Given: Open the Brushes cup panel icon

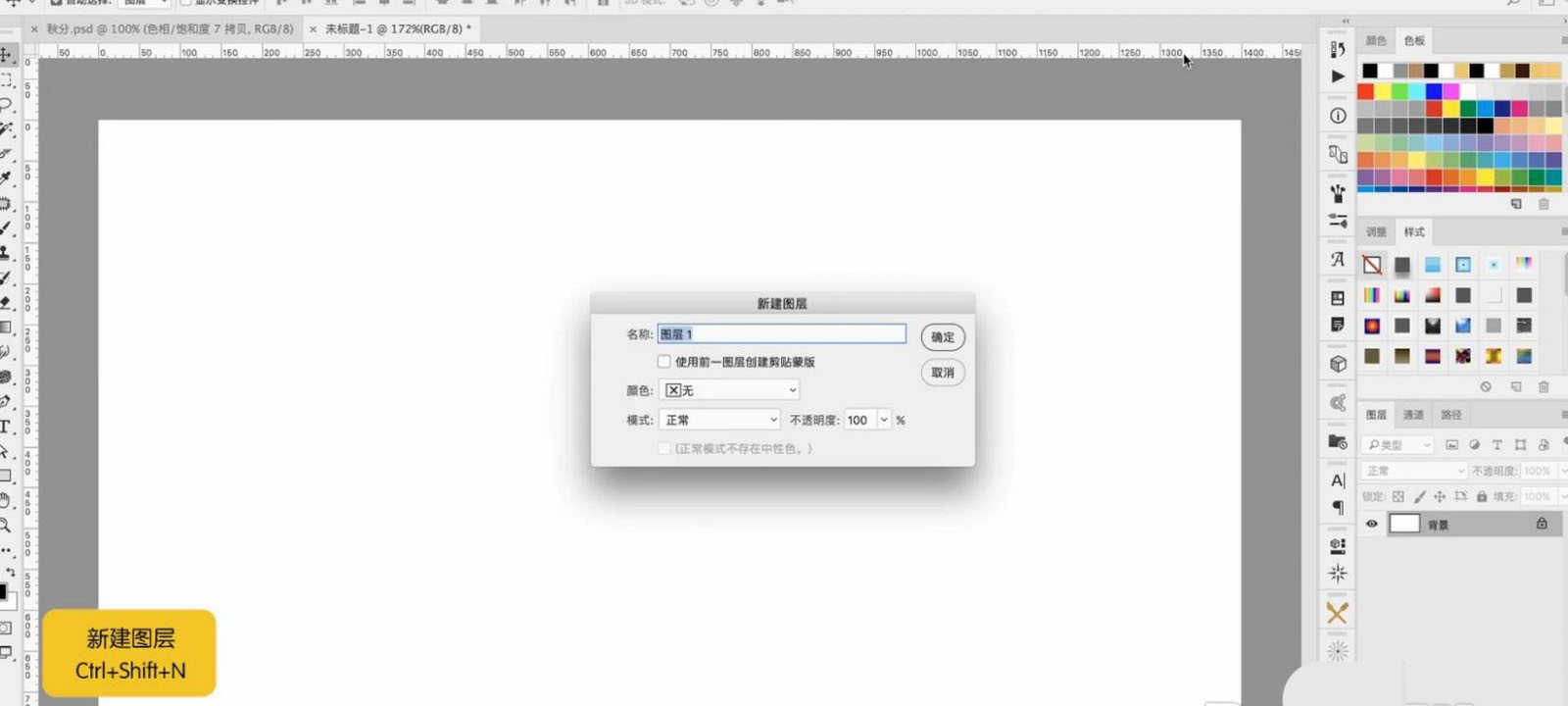Looking at the screenshot, I should 1338,193.
